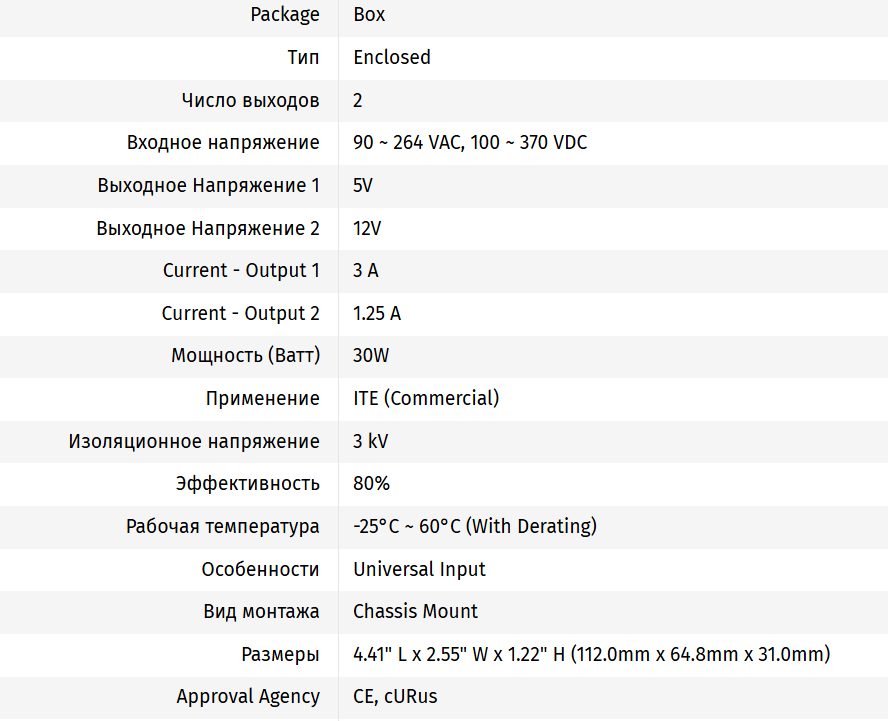Click the Выходное Напряжение 1 label
This screenshot has width=888, height=721.
pos(209,186)
